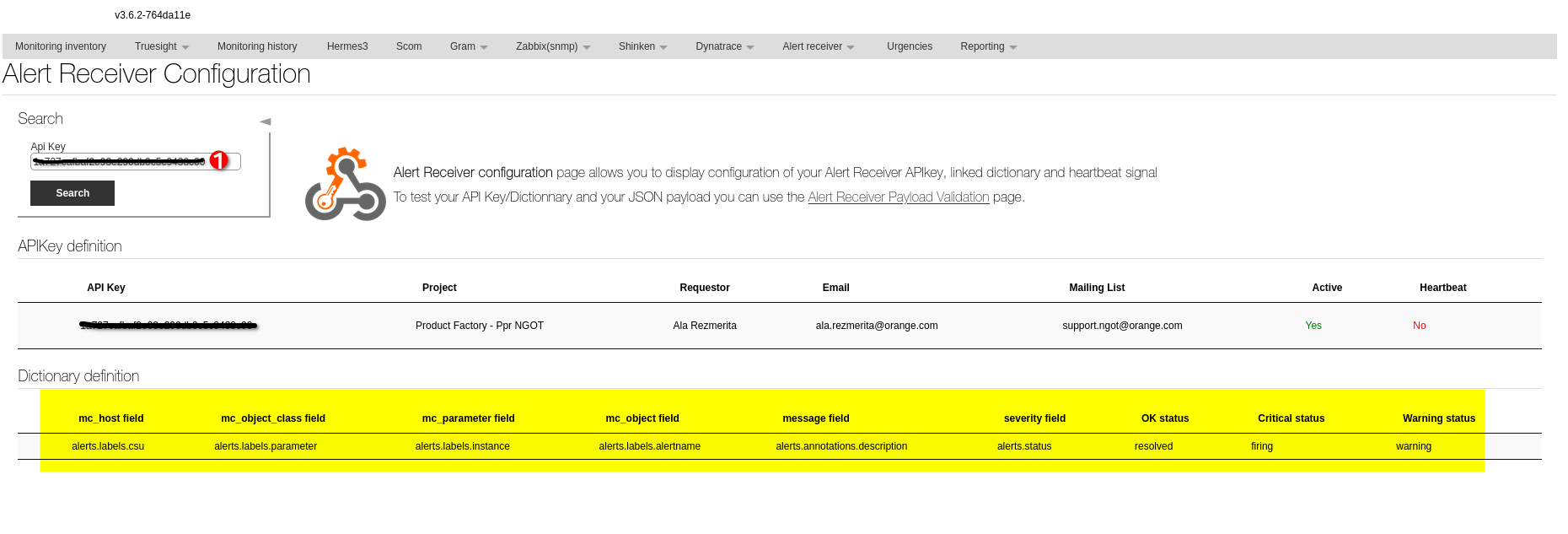
Task: Open Monitoring history page
Action: click(x=257, y=46)
